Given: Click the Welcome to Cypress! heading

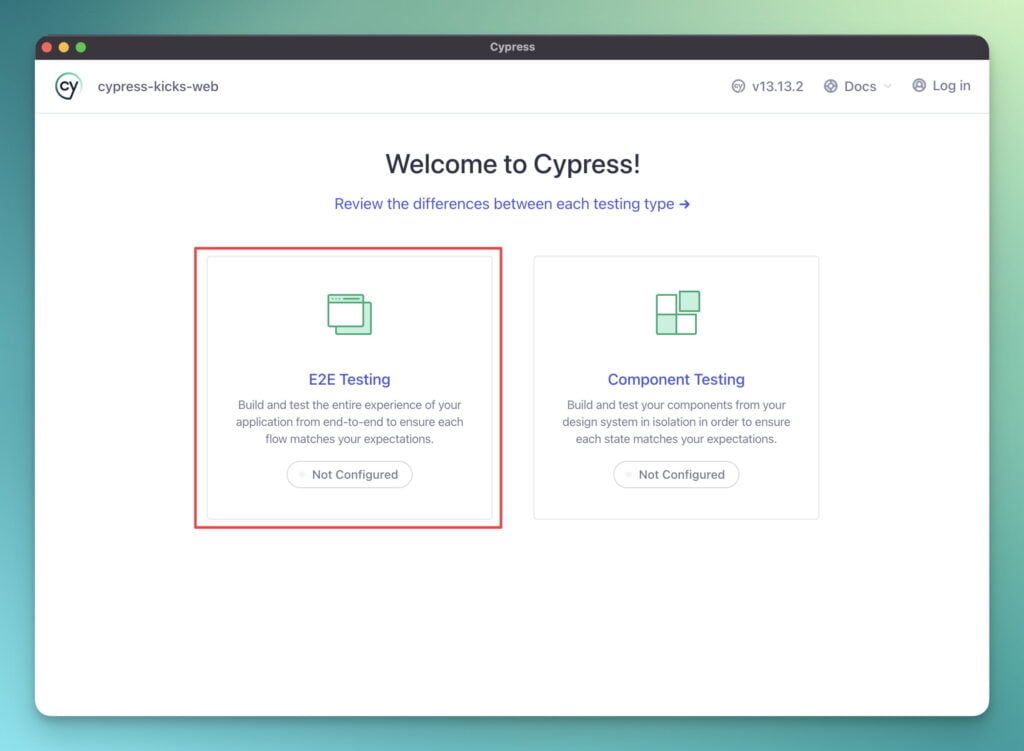Looking at the screenshot, I should pyautogui.click(x=513, y=164).
